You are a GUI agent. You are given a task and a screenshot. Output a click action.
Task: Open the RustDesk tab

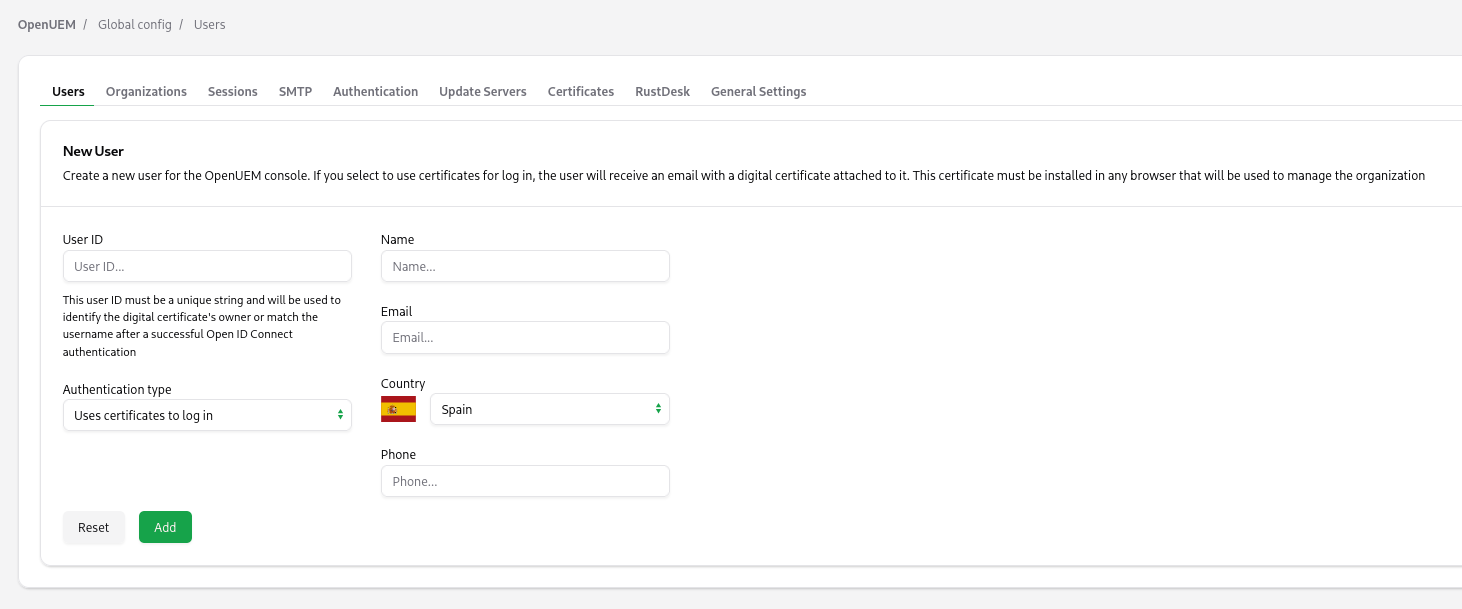click(x=662, y=91)
